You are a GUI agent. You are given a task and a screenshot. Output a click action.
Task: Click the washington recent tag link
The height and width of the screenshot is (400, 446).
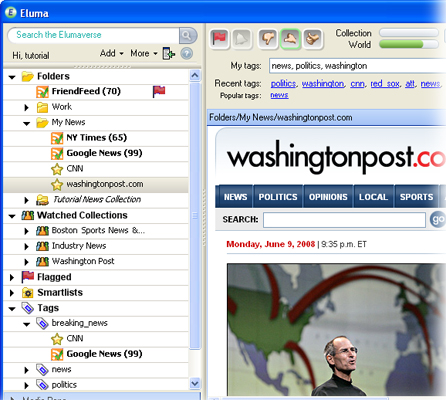[x=323, y=84]
